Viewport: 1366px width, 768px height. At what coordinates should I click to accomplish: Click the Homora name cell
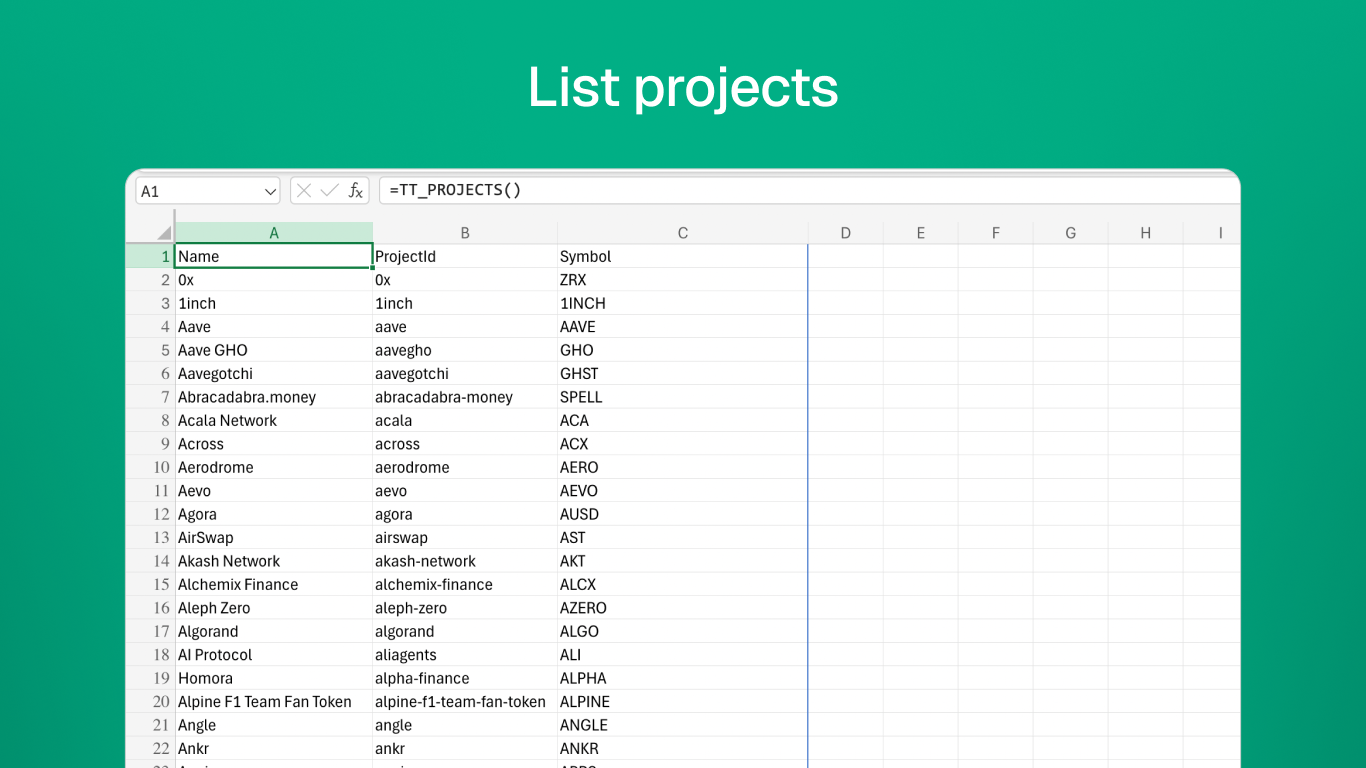[274, 678]
